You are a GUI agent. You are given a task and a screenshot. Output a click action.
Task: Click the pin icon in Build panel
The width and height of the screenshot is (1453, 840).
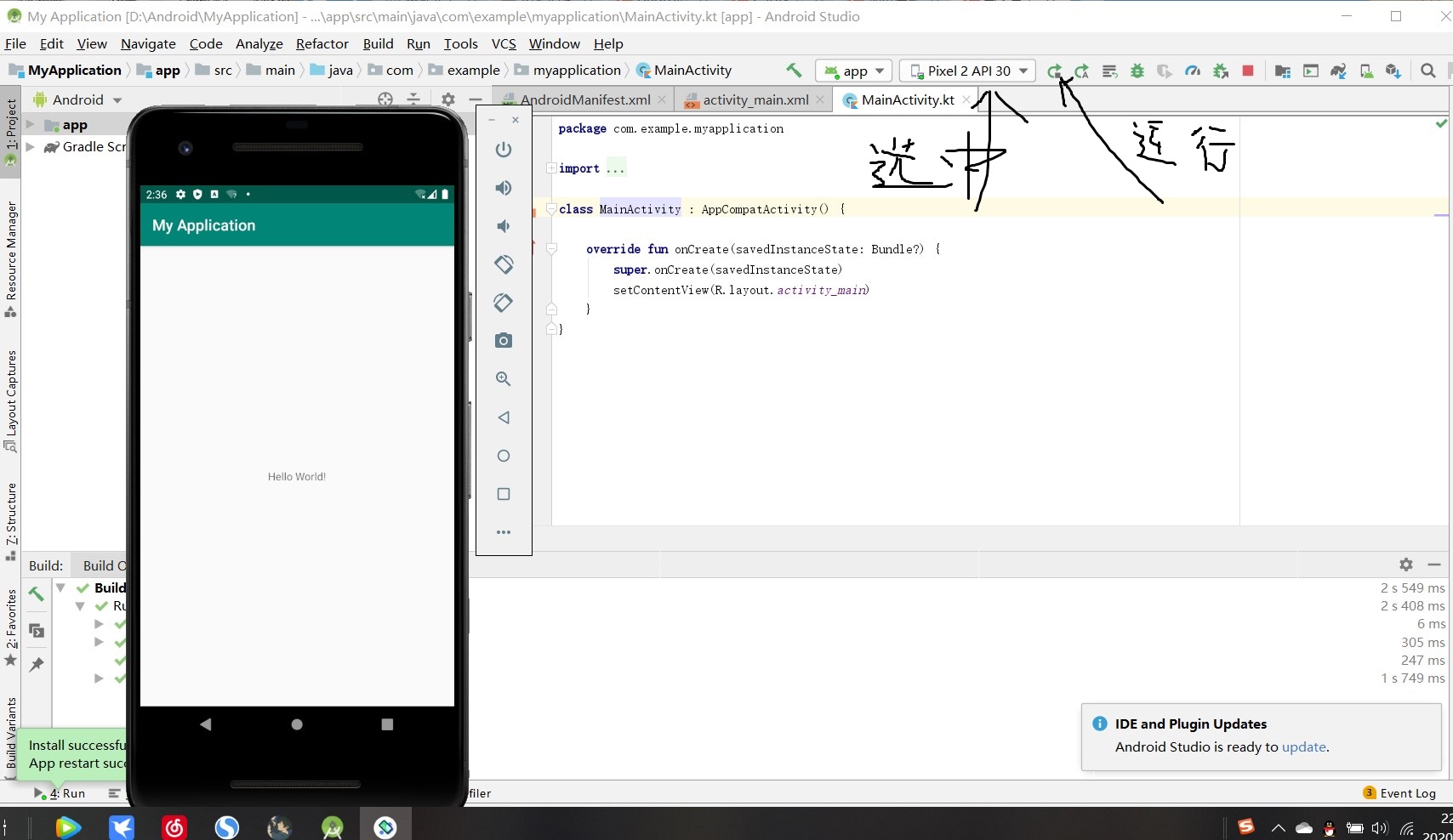[37, 664]
